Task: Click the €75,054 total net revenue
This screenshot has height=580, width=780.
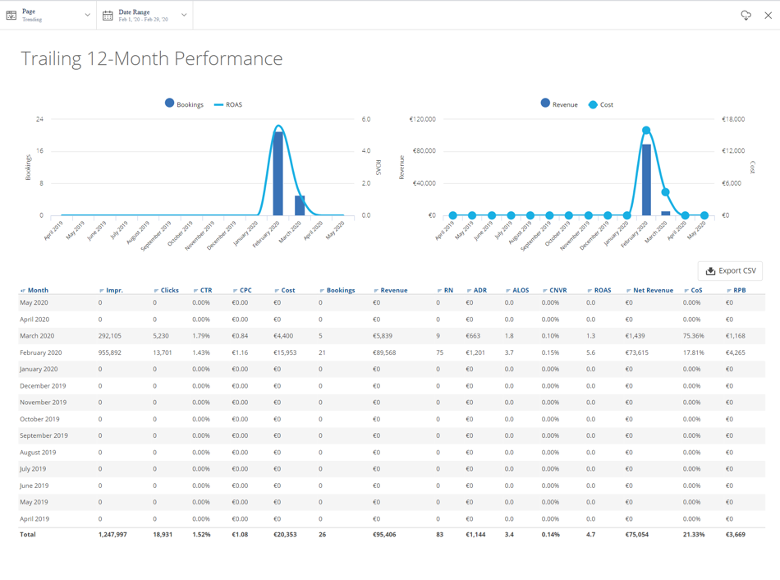Action: tap(637, 535)
